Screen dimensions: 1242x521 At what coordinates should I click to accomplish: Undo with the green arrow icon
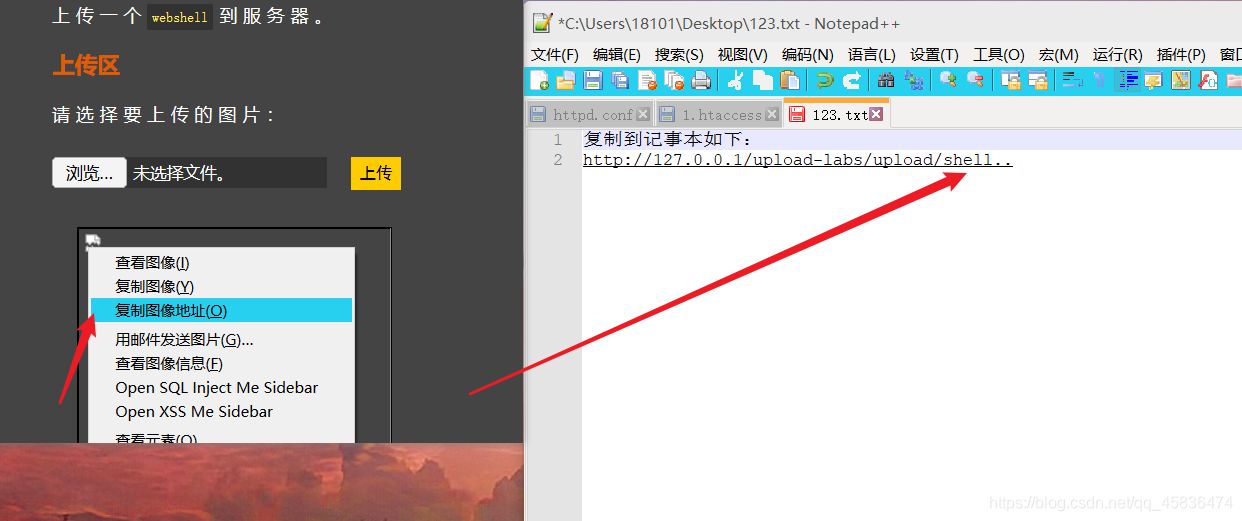(824, 81)
